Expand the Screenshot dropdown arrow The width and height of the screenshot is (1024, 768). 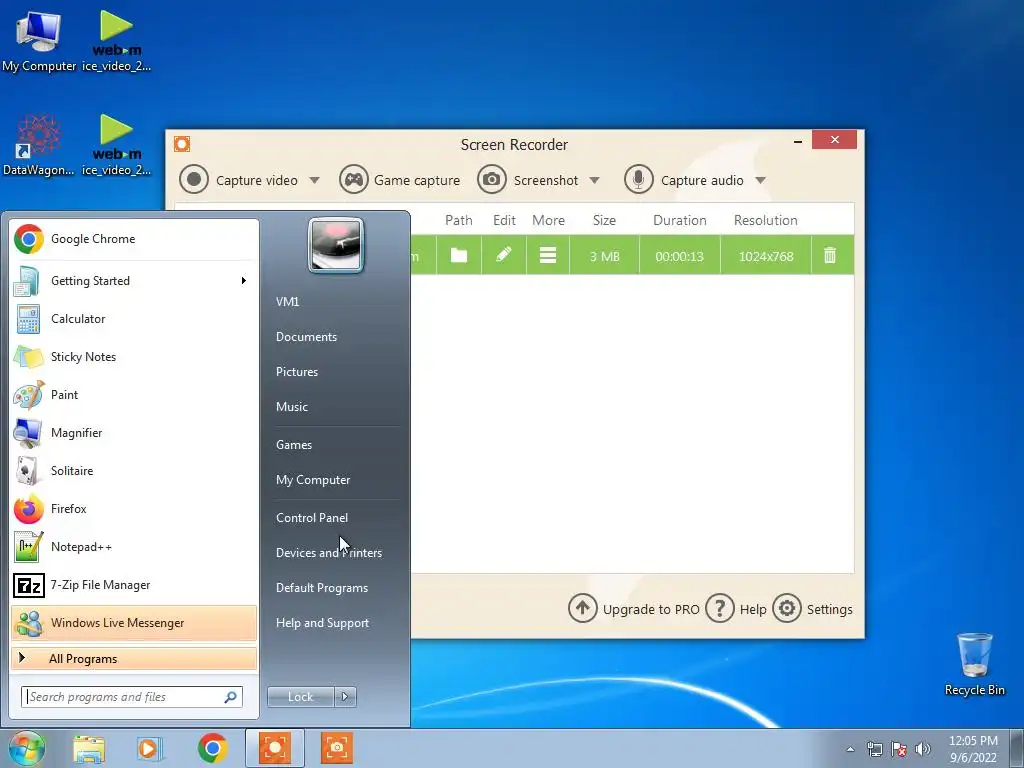[594, 180]
